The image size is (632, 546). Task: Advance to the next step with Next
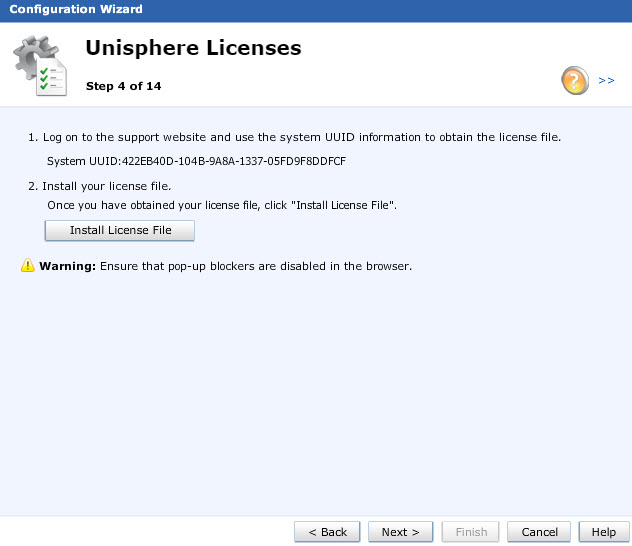(x=401, y=532)
